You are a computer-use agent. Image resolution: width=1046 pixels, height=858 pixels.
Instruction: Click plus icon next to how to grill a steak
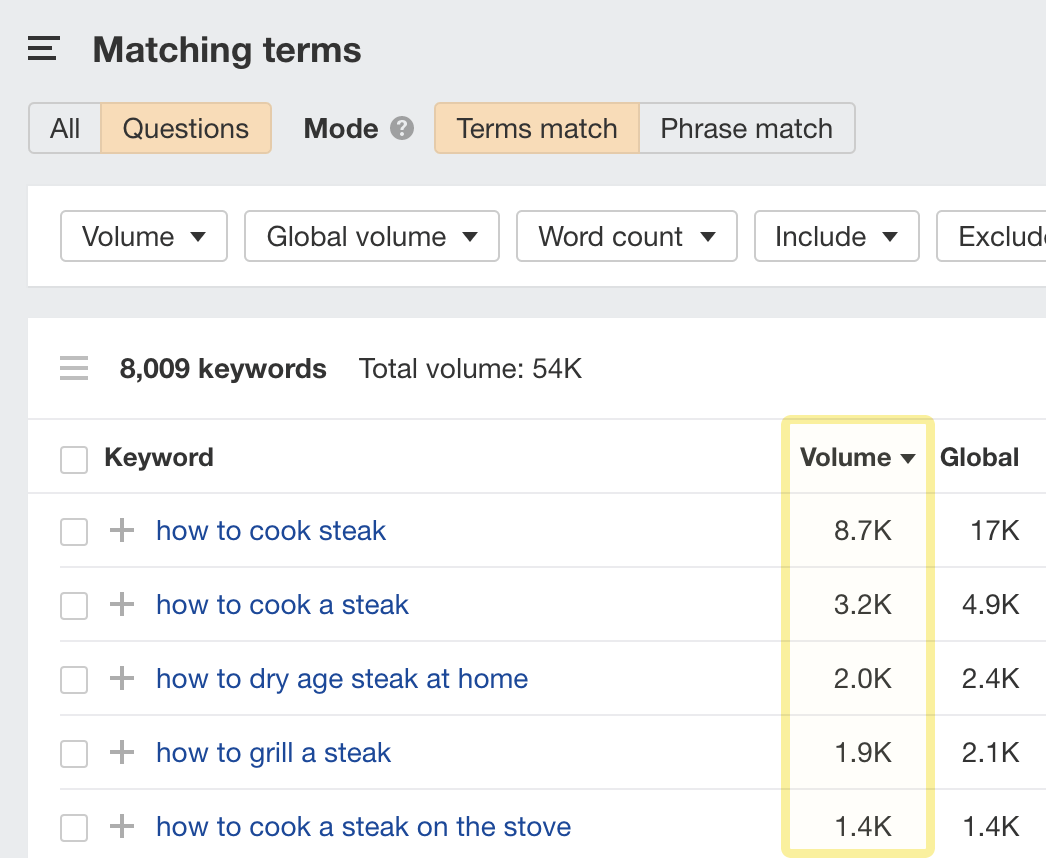tap(121, 753)
